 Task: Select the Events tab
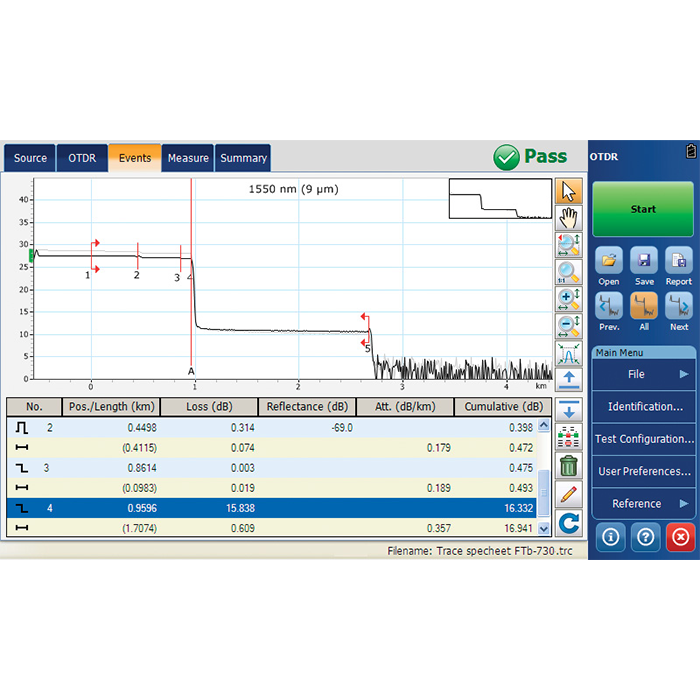coord(135,158)
